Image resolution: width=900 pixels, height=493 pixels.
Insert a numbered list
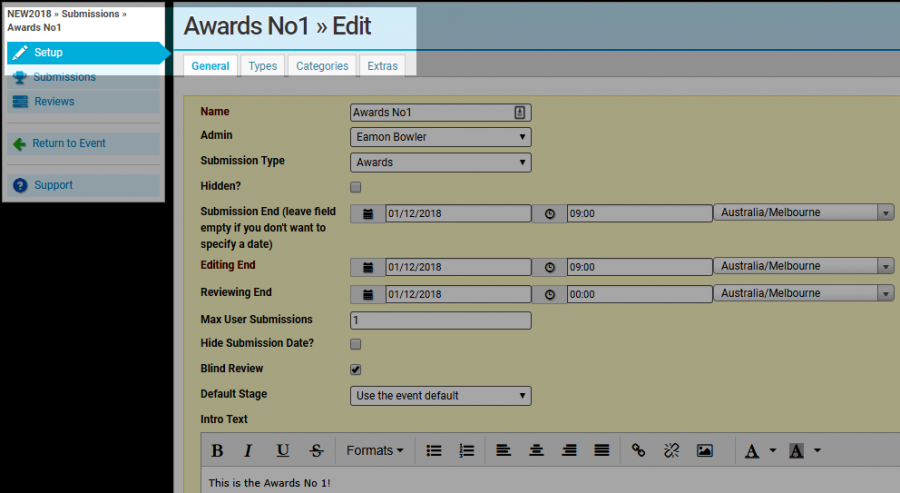467,451
